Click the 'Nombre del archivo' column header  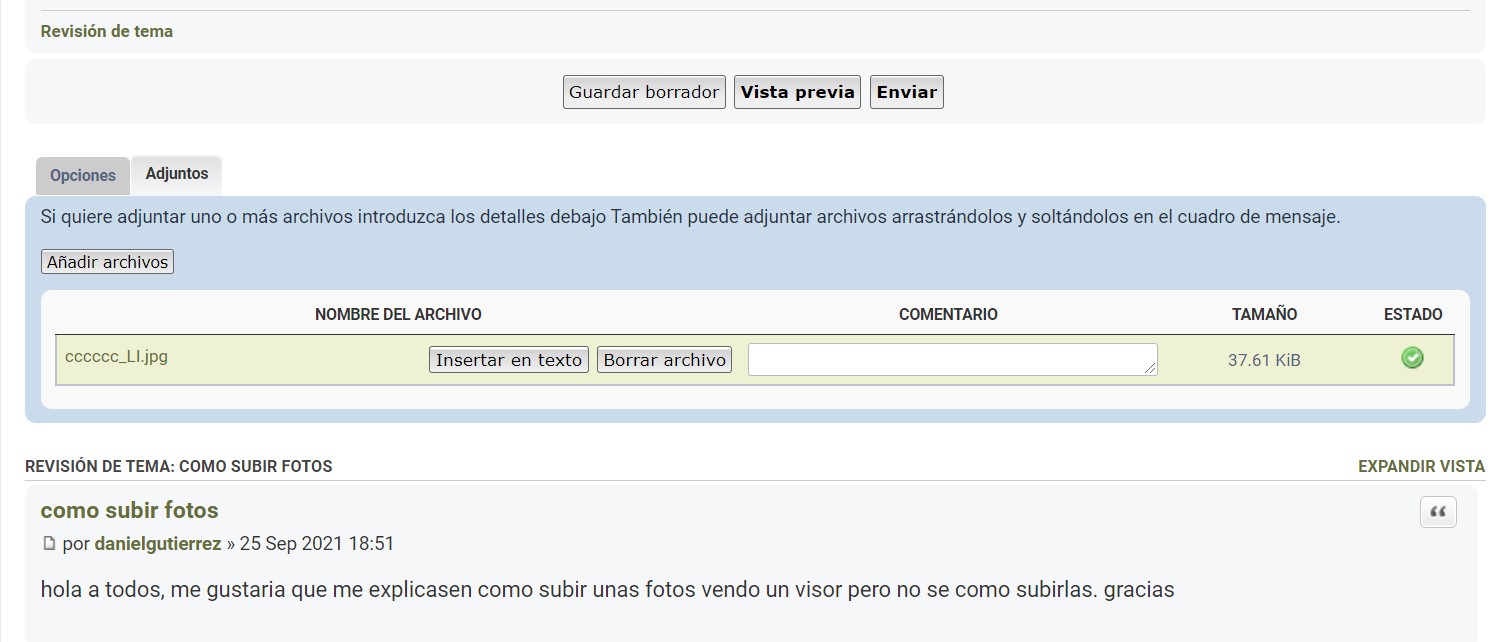coord(398,314)
